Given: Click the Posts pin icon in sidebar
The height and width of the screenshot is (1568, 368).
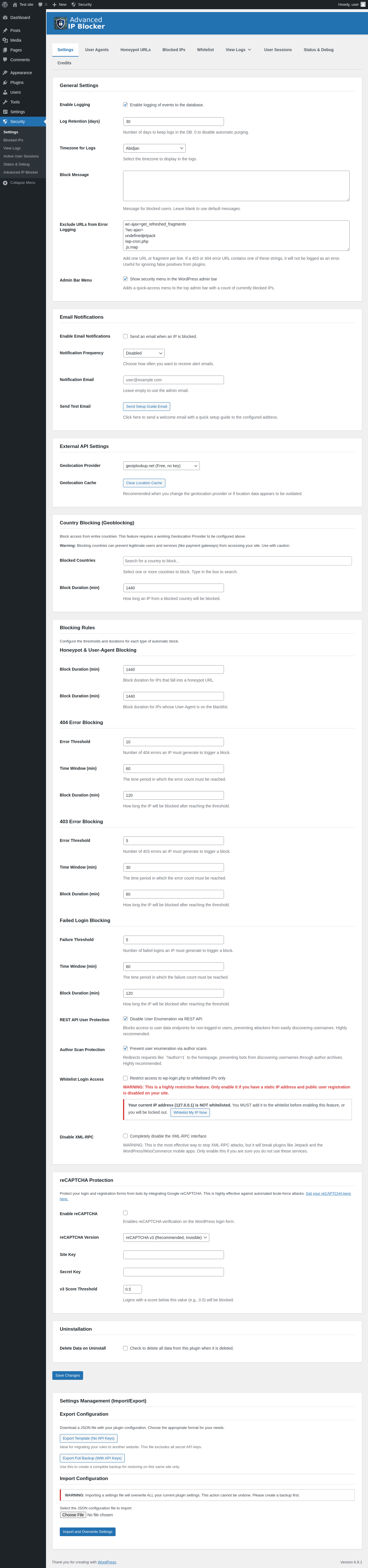Looking at the screenshot, I should pos(5,30).
